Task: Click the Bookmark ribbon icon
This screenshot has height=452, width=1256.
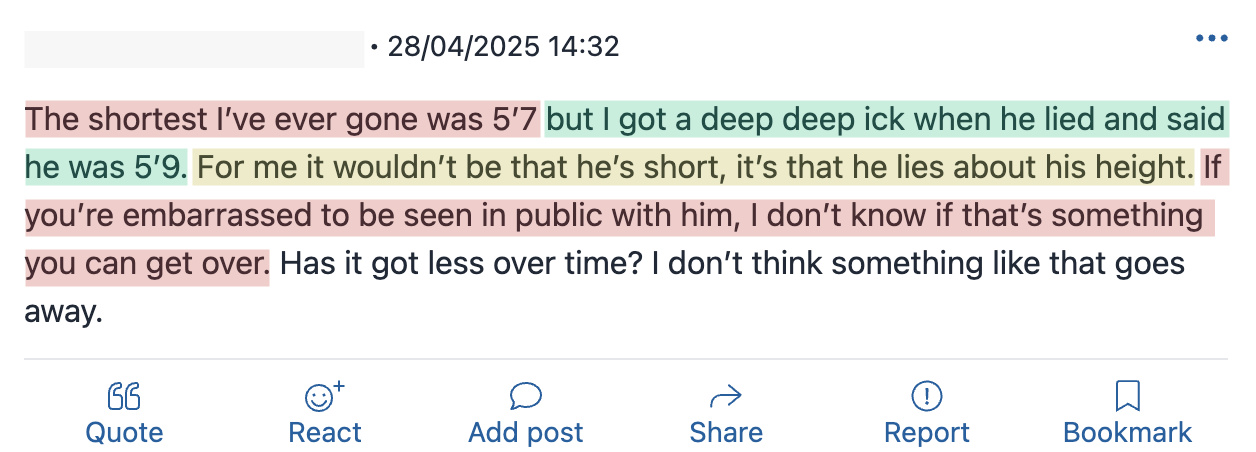Action: pos(1127,397)
